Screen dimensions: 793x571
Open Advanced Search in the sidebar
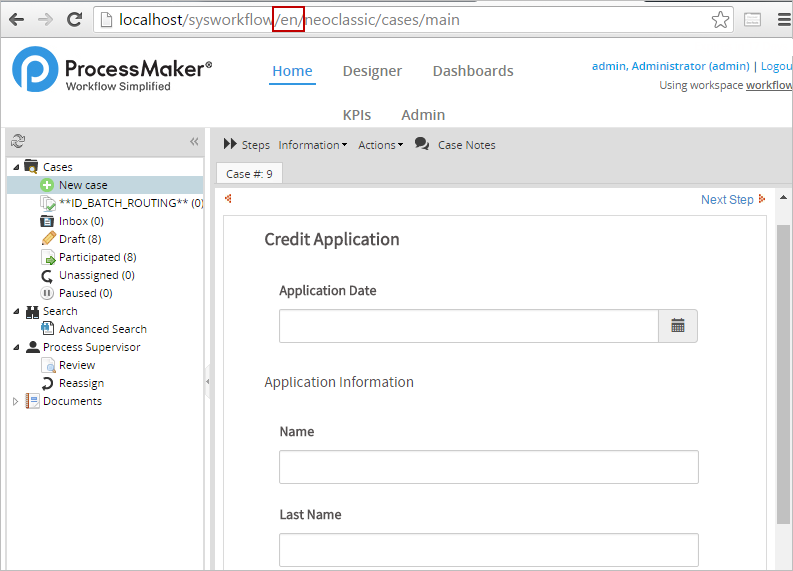tap(102, 329)
